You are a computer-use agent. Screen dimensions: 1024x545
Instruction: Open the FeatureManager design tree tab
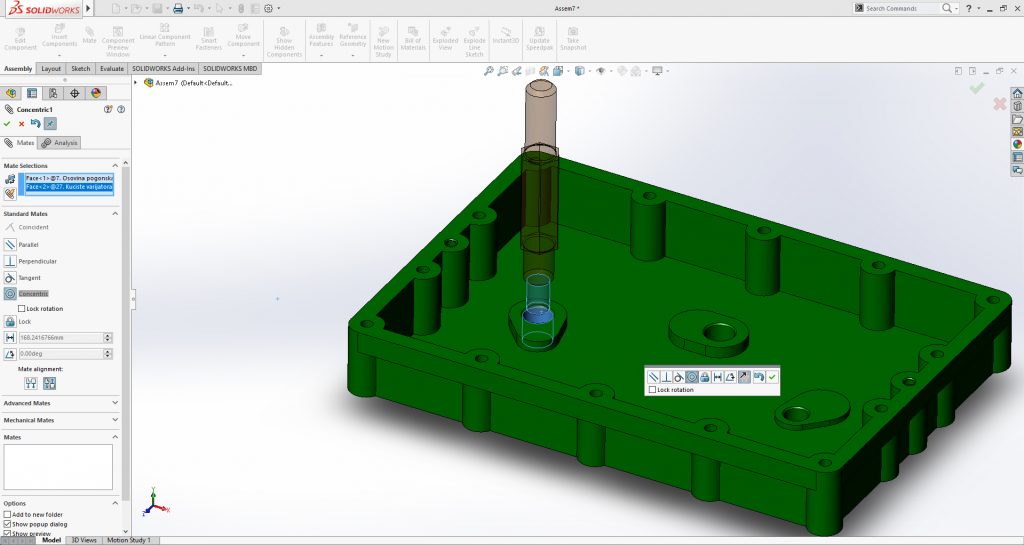(11, 93)
